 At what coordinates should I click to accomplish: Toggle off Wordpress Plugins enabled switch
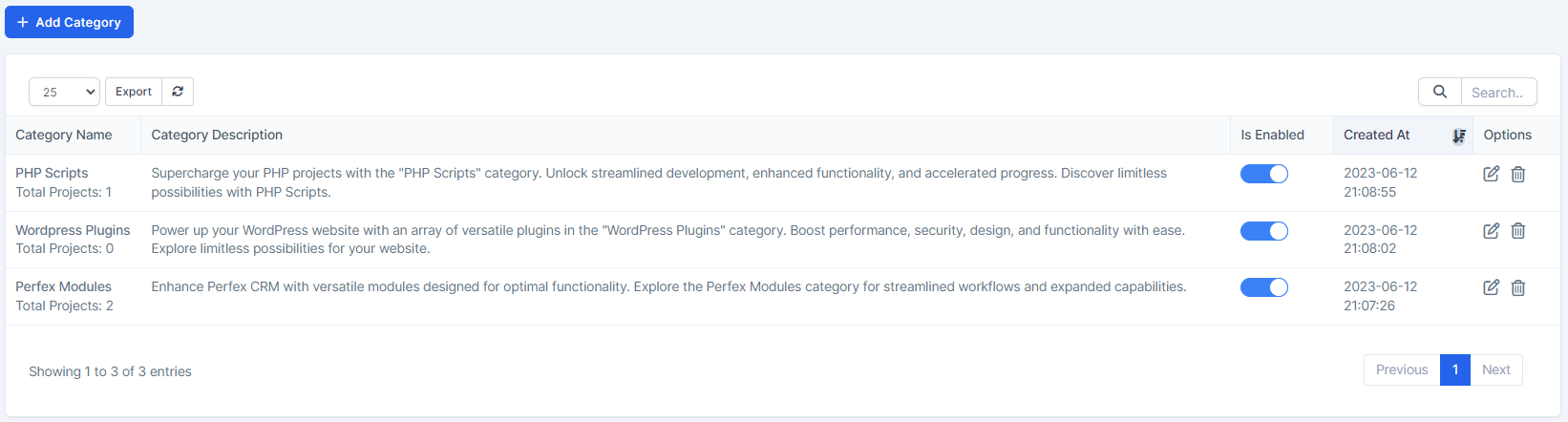1263,231
